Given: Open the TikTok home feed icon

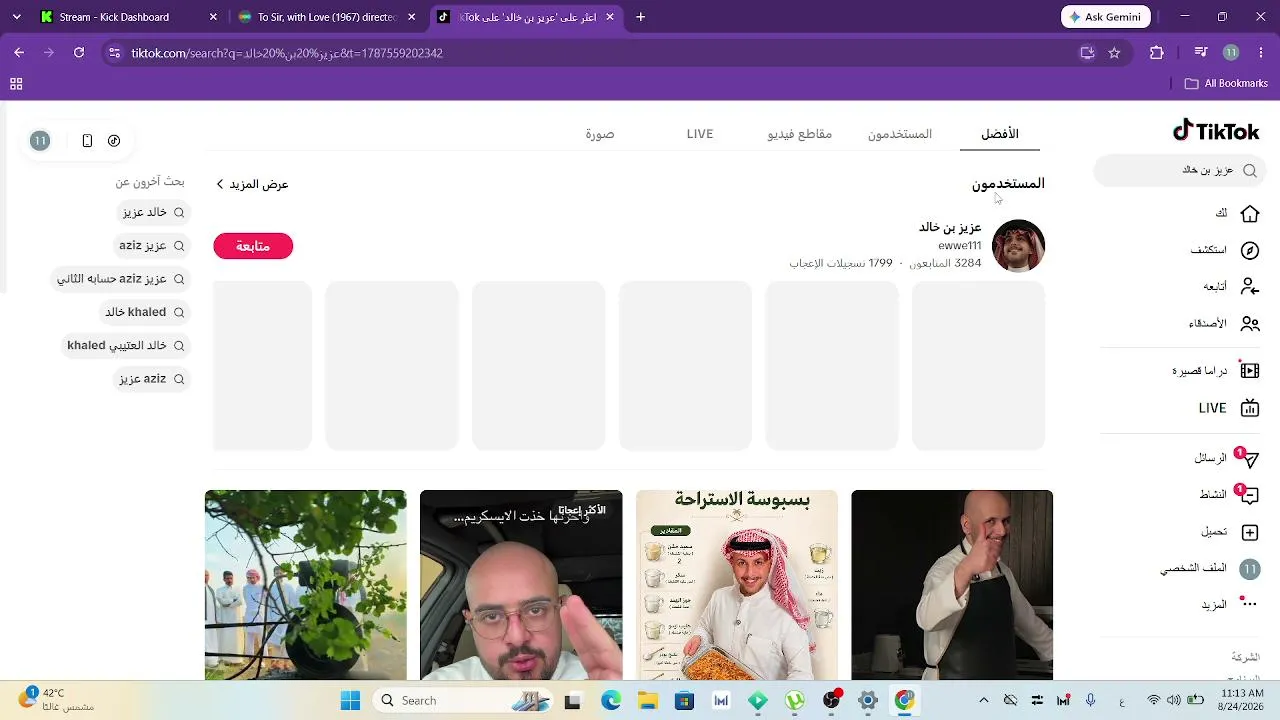Looking at the screenshot, I should [1249, 214].
